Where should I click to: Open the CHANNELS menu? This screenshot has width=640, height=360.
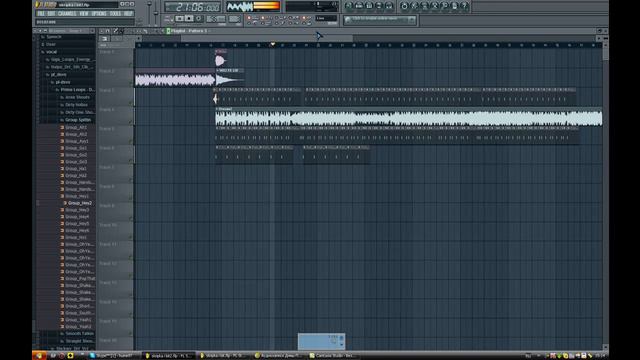(67, 13)
